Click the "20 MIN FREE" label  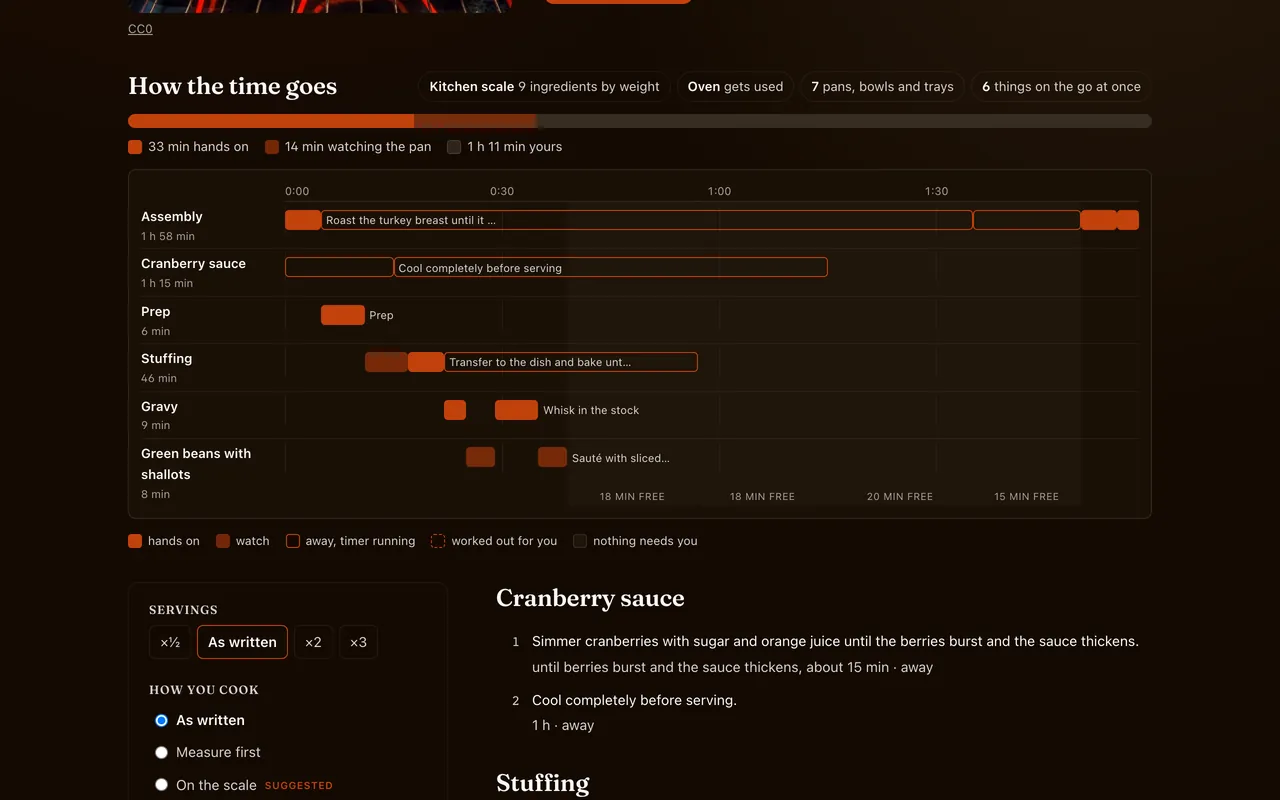tap(900, 496)
